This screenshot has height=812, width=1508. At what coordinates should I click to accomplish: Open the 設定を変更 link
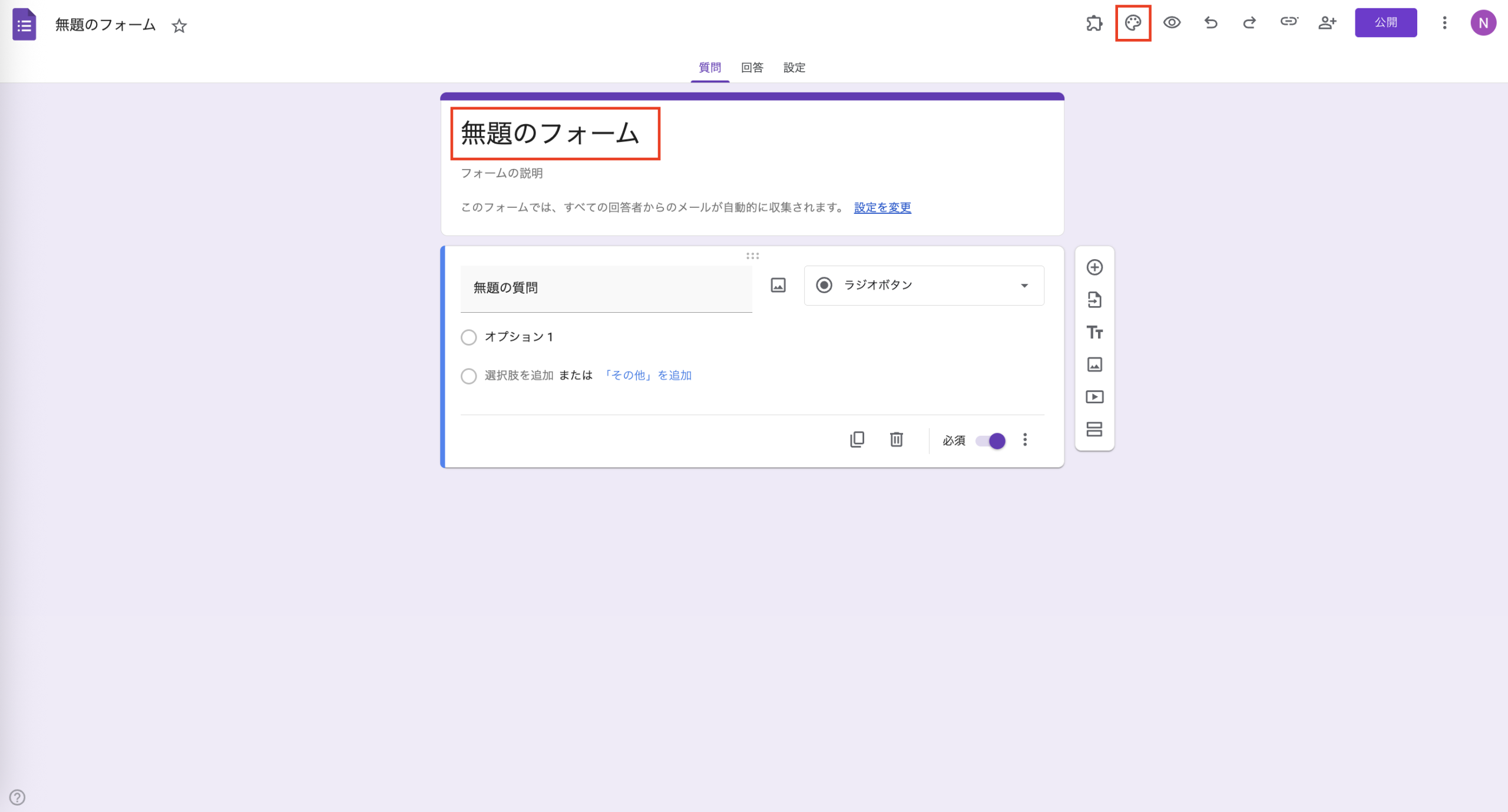coord(881,207)
